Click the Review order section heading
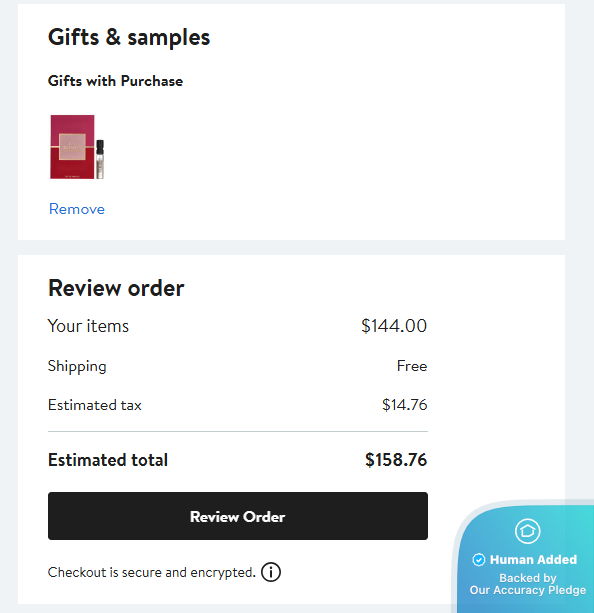 click(116, 288)
